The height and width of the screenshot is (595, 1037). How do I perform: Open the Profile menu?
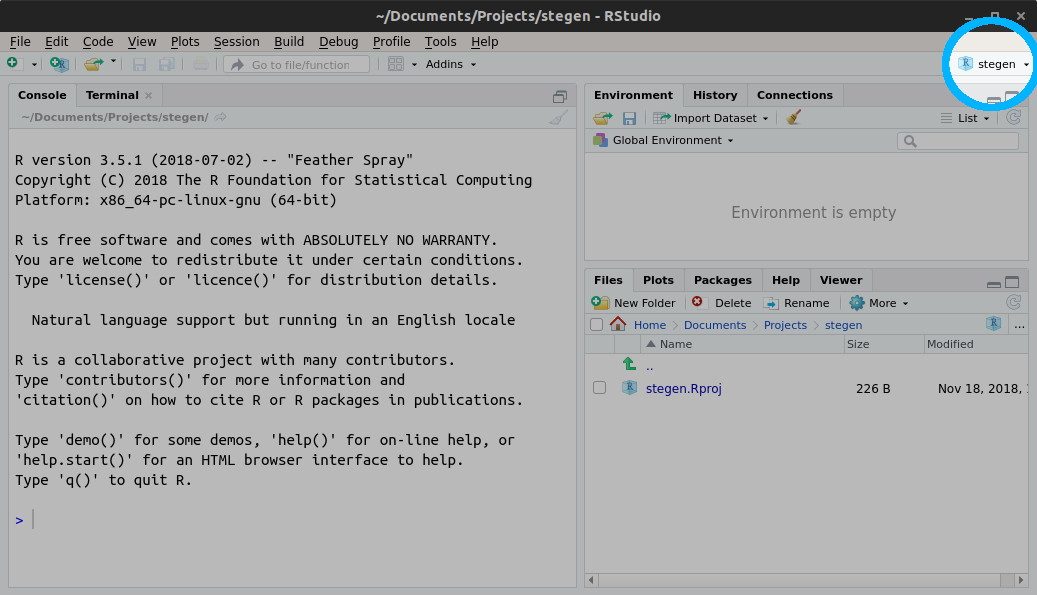tap(391, 42)
